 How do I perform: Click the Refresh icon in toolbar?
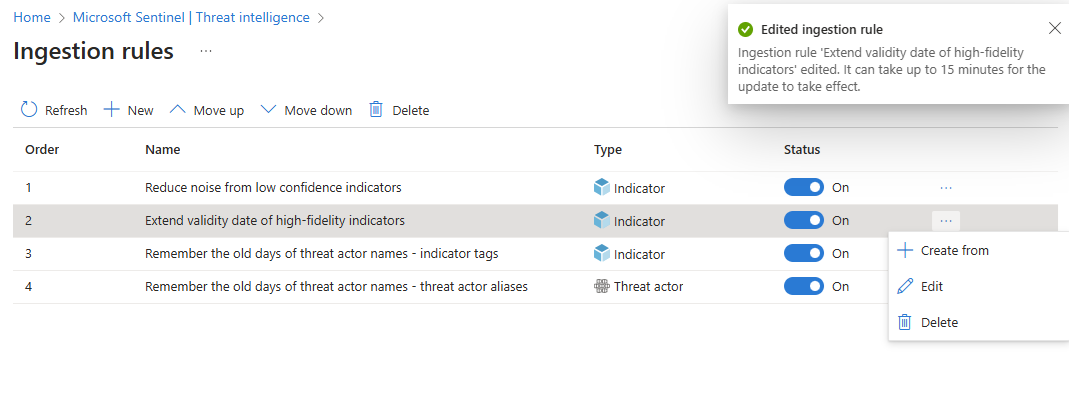[29, 110]
